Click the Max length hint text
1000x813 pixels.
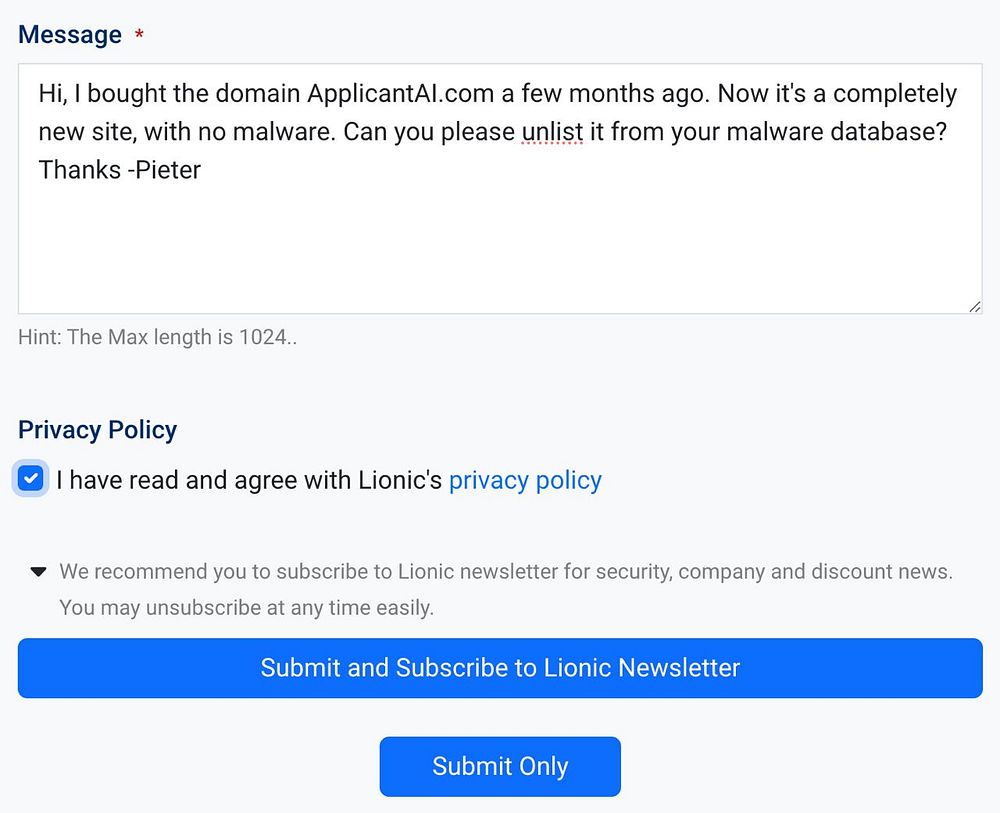pyautogui.click(x=158, y=337)
